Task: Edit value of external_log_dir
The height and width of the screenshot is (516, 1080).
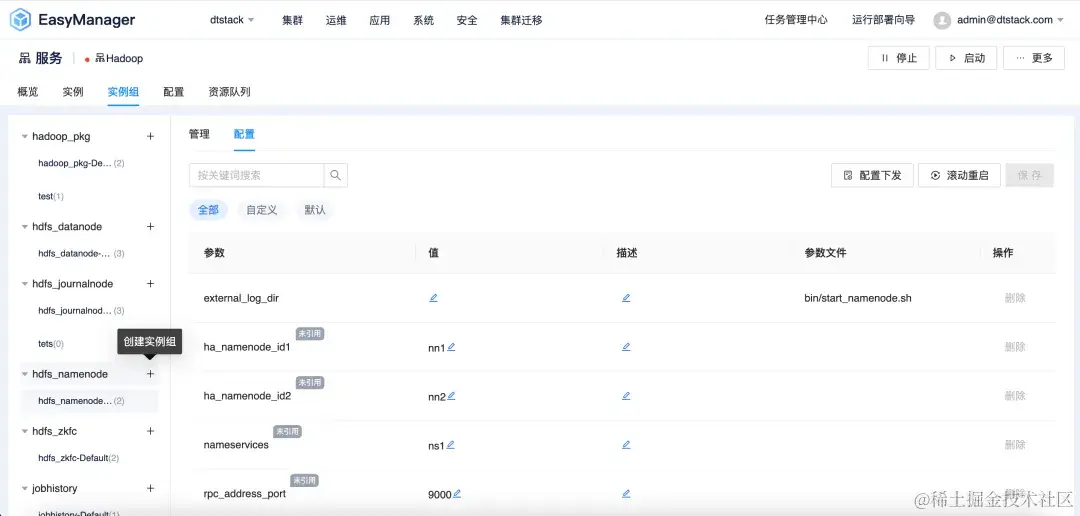Action: (433, 298)
